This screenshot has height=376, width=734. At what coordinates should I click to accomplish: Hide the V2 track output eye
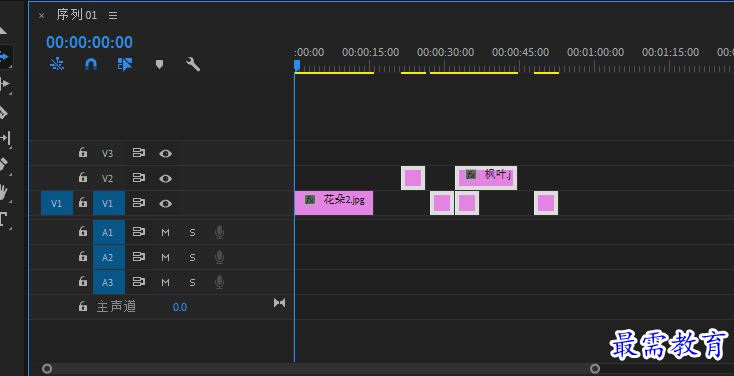point(165,178)
